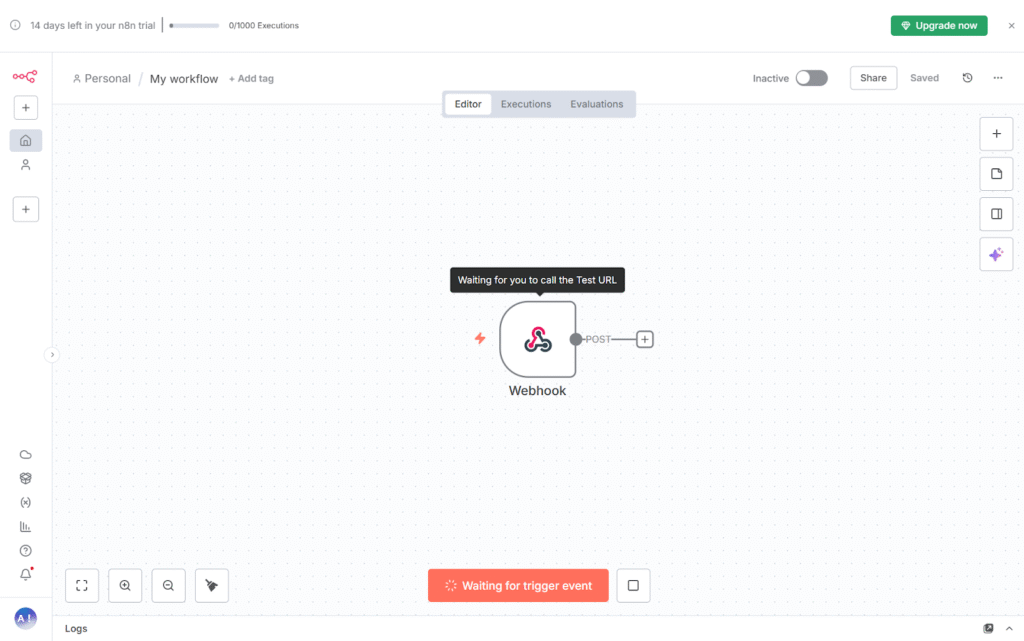Switch to the Evaluations tab
This screenshot has height=641, width=1024.
pyautogui.click(x=596, y=104)
